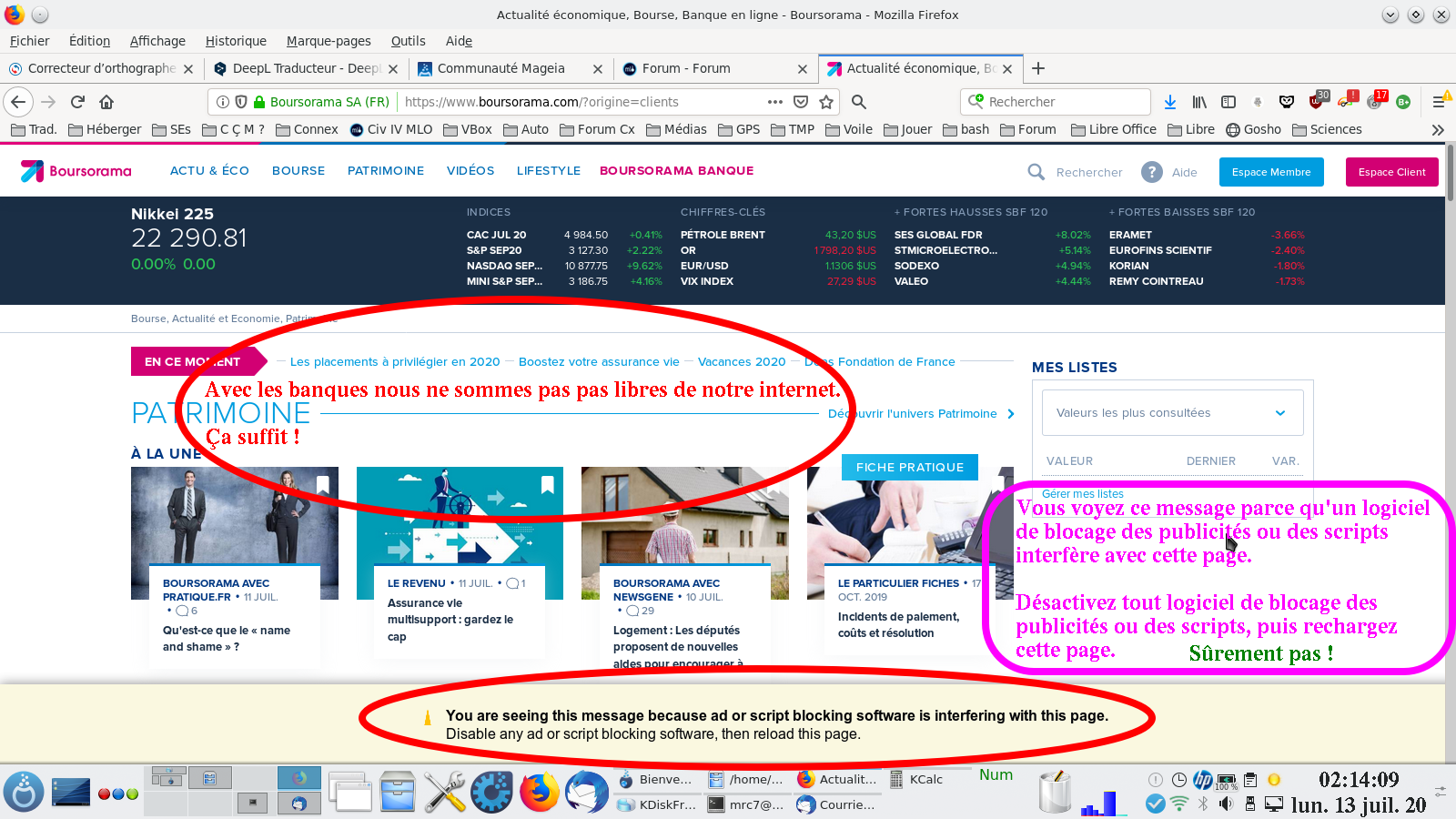
Task: Open the Firefox home page icon
Action: (x=106, y=102)
